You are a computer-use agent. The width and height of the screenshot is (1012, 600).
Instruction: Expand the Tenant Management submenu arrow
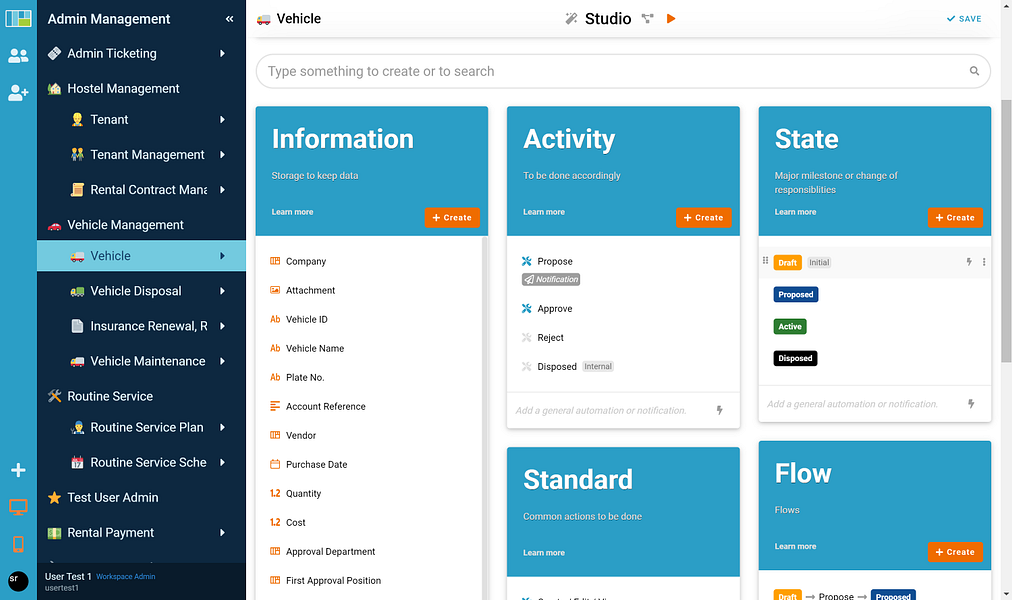[222, 155]
